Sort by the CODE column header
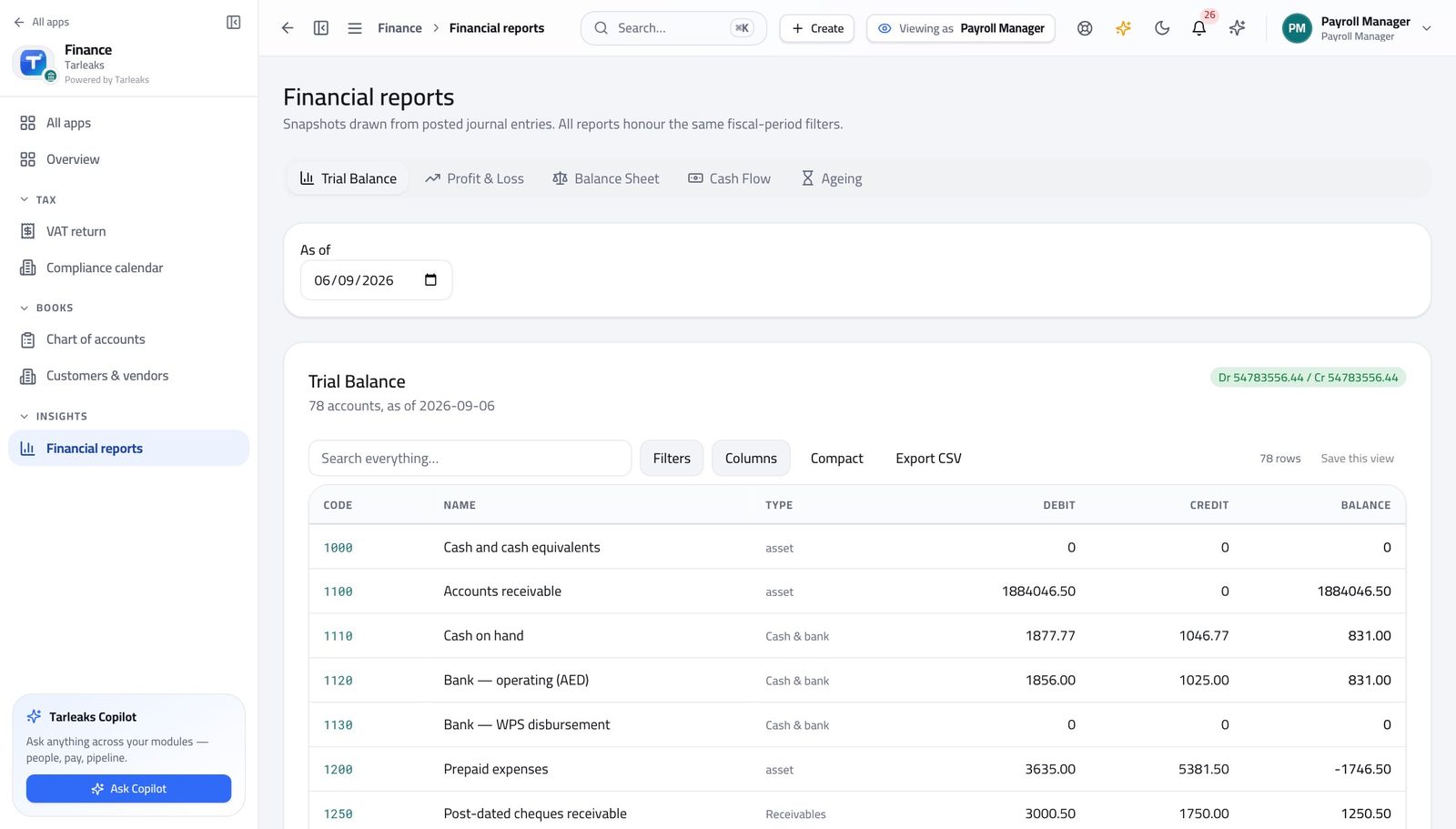Screen dimensions: 1456x829 [338, 505]
